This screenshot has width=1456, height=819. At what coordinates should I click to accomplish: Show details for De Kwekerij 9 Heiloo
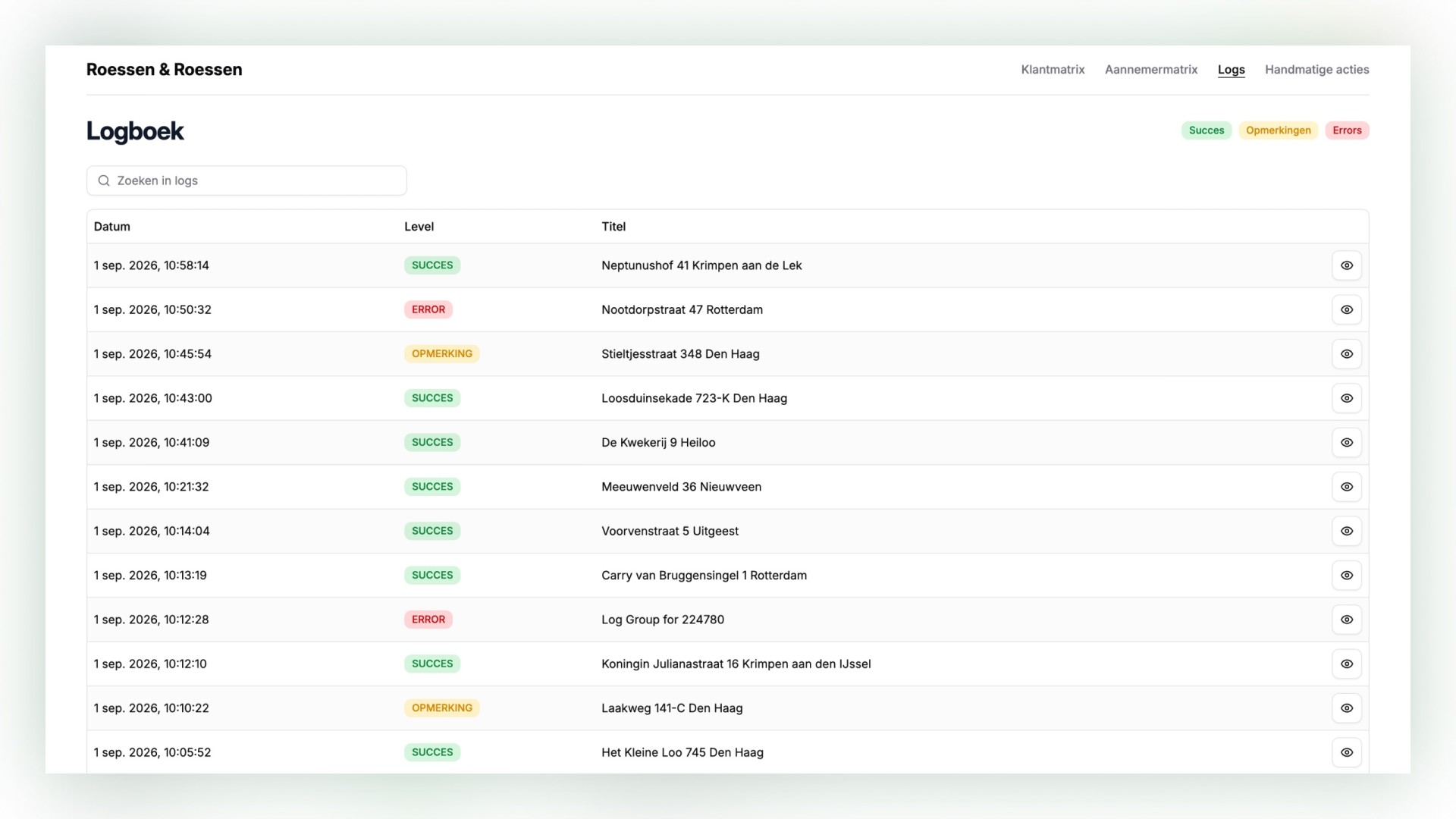pos(1347,442)
